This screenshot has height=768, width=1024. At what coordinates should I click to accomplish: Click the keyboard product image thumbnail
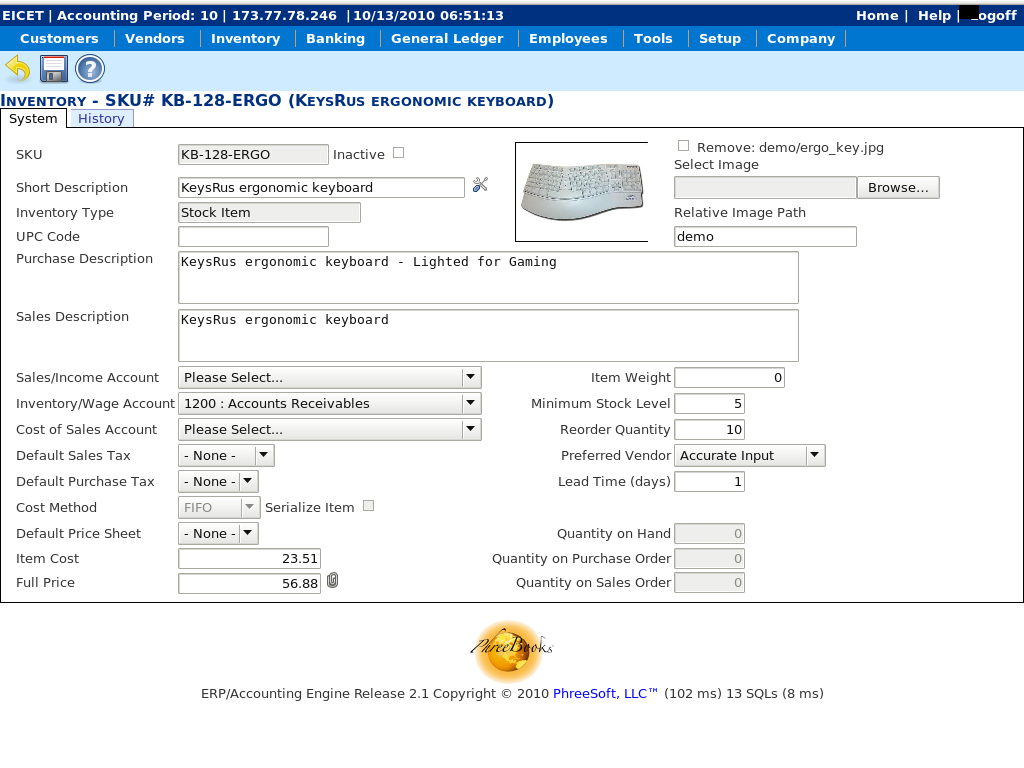(x=582, y=192)
